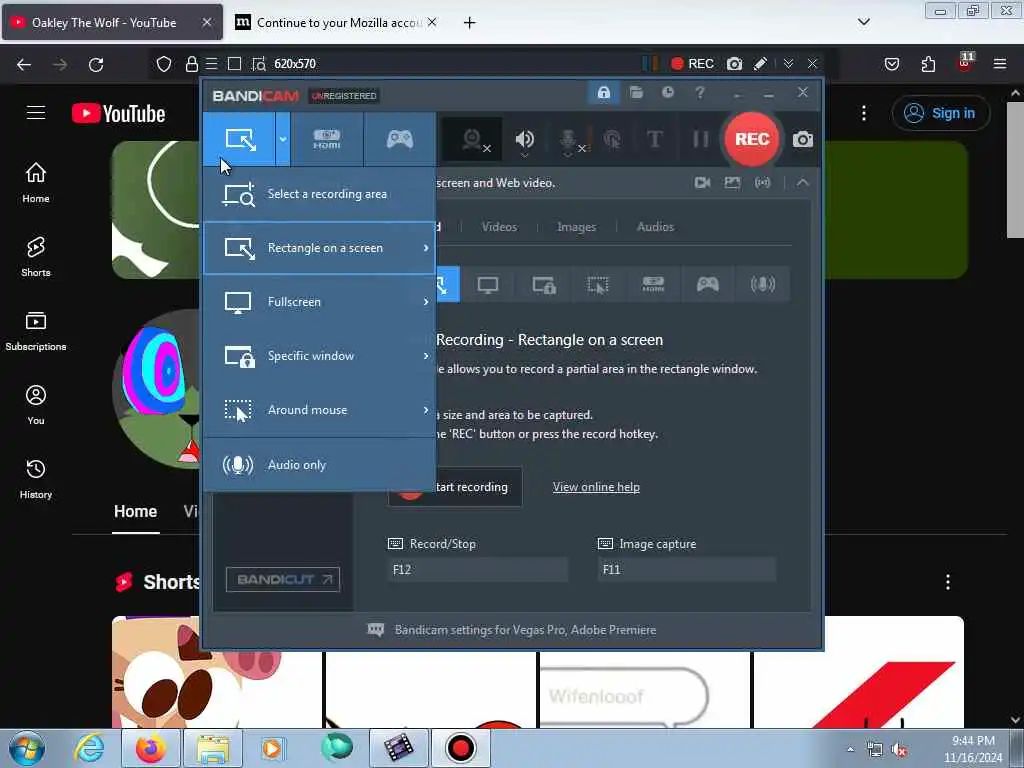Select the Game recording mode gamepad icon
The image size is (1024, 768).
pyautogui.click(x=400, y=139)
